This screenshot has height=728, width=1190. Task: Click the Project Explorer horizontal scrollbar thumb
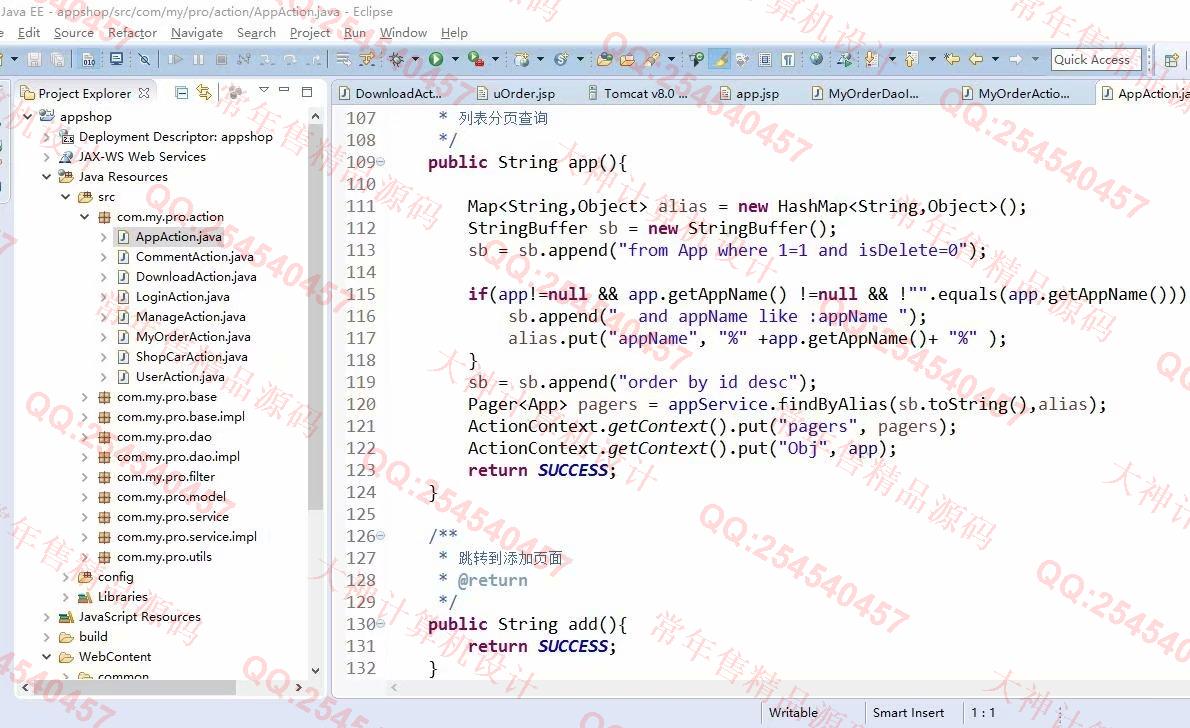coord(135,688)
